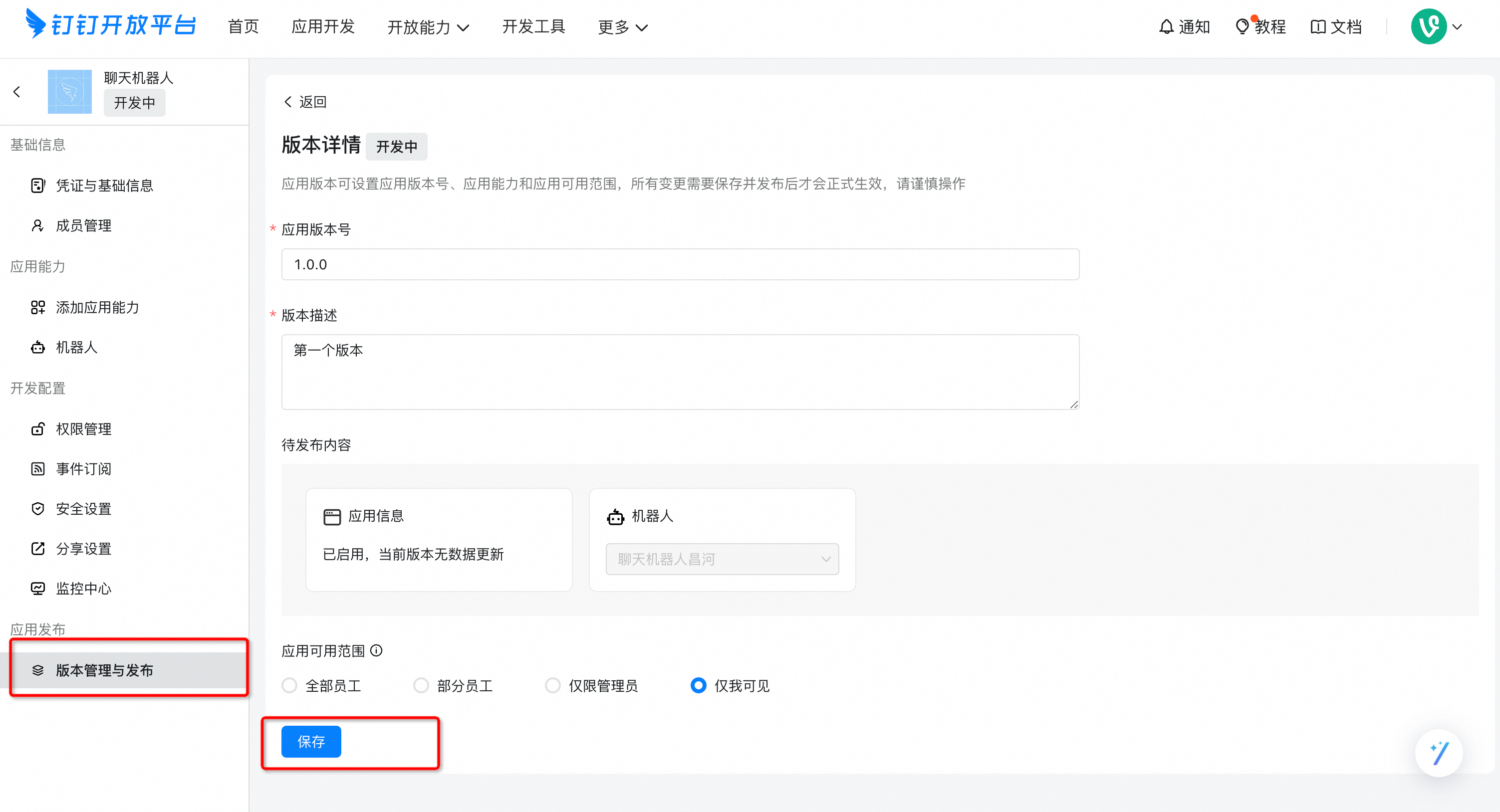Screen dimensions: 1500x812
Task: Open 开发工具 in top navigation
Action: coord(533,27)
